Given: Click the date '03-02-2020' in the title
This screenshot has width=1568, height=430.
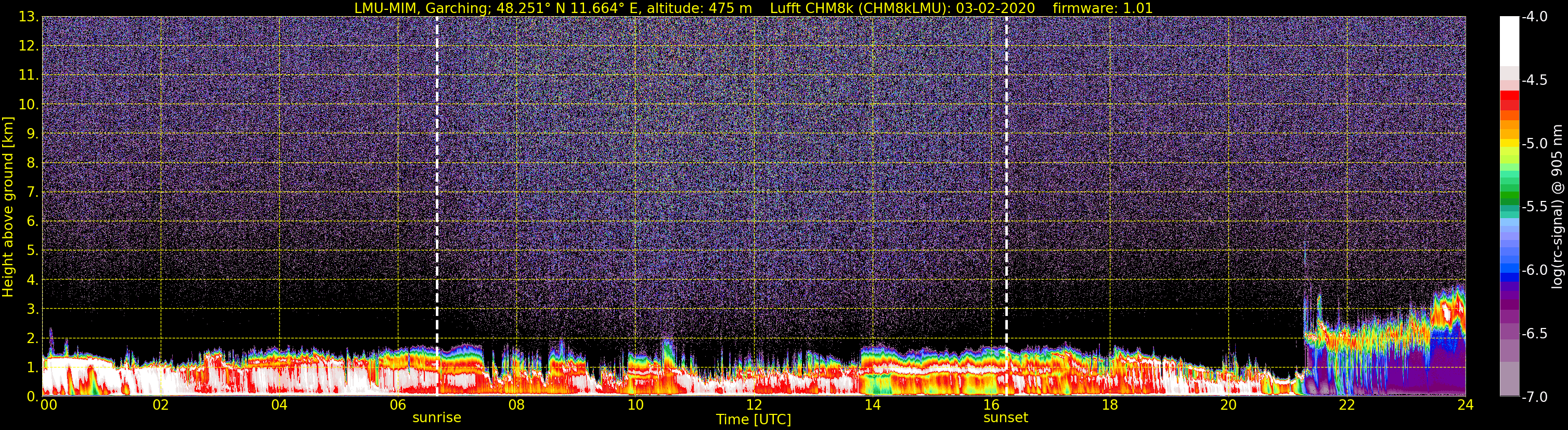Looking at the screenshot, I should [995, 8].
